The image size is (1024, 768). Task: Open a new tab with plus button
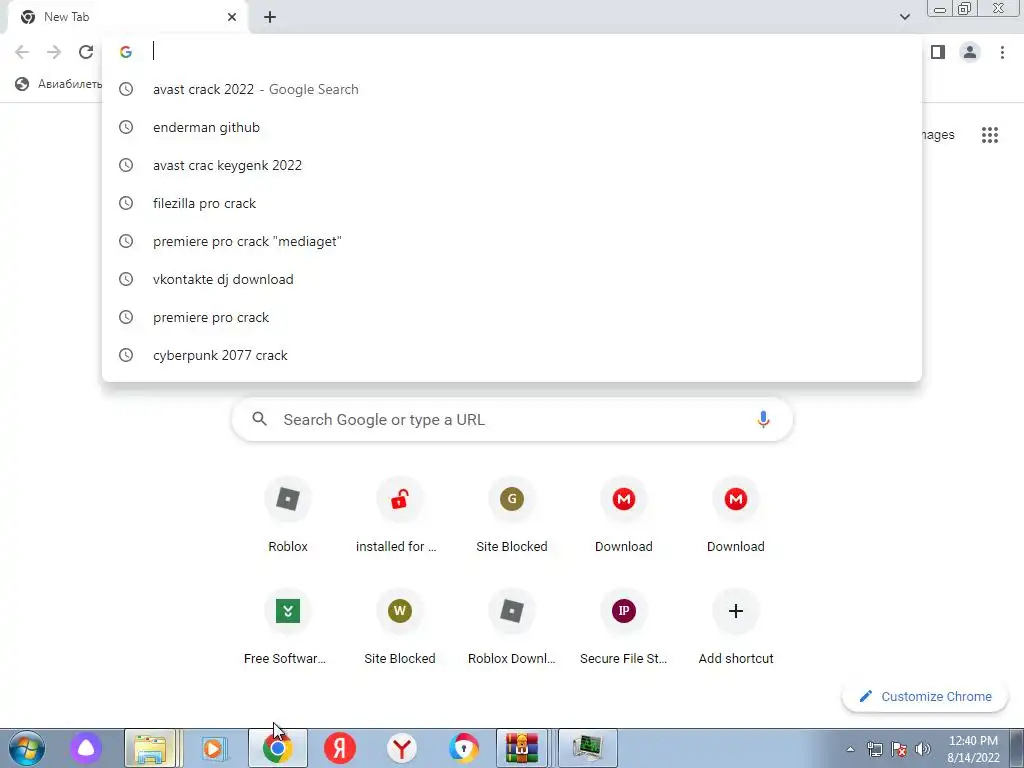270,17
